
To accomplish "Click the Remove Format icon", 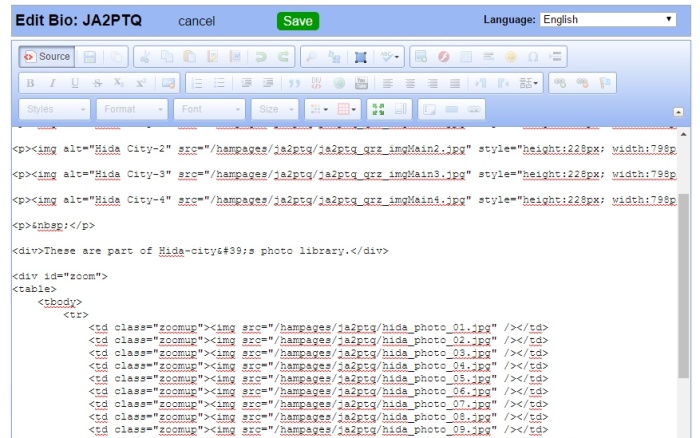I will click(168, 83).
